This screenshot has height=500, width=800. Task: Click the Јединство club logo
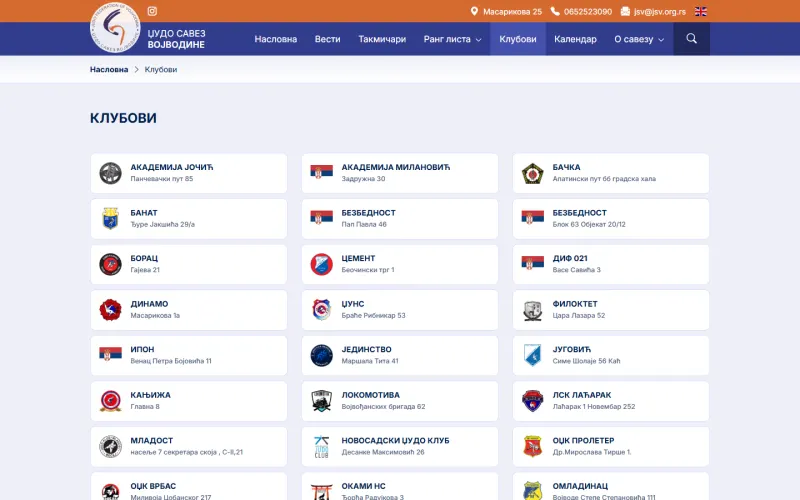321,355
